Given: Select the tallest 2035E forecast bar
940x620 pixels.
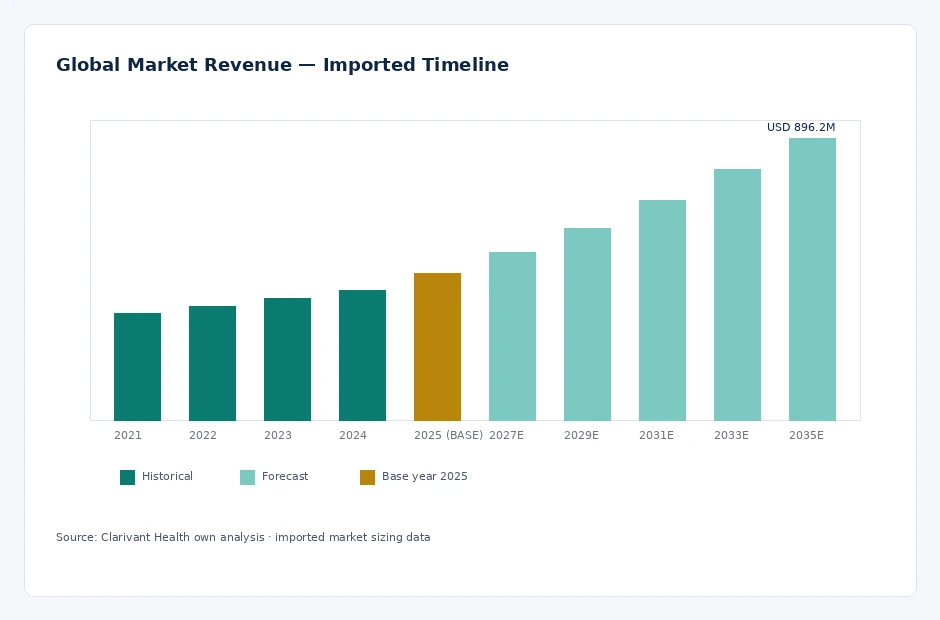Looking at the screenshot, I should [x=812, y=279].
